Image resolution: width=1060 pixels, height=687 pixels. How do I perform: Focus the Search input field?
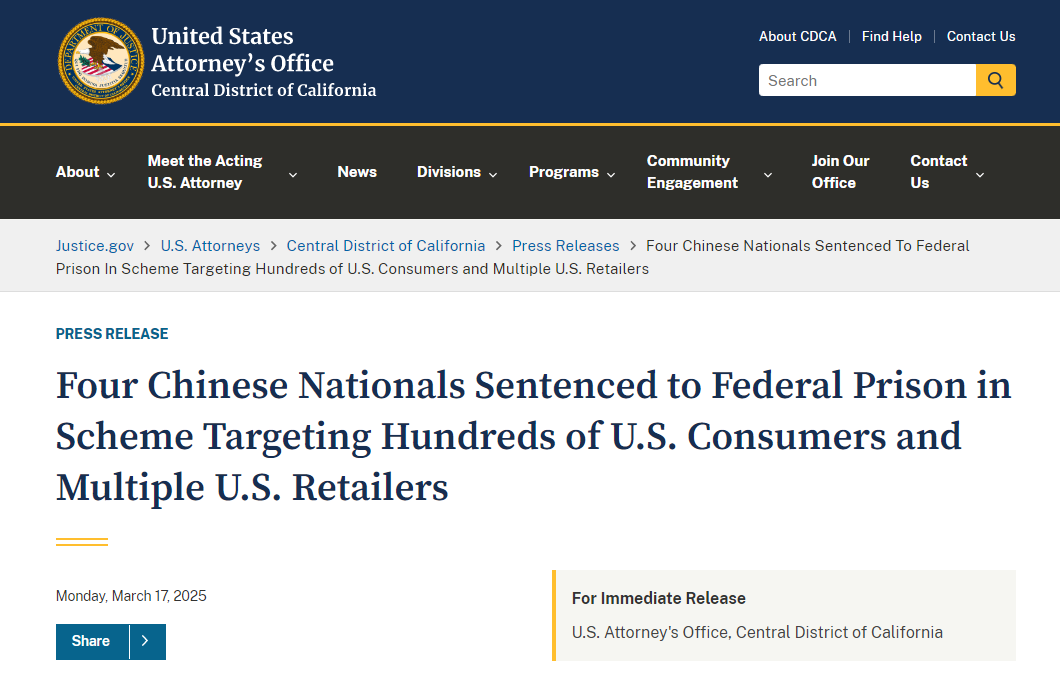coord(867,80)
